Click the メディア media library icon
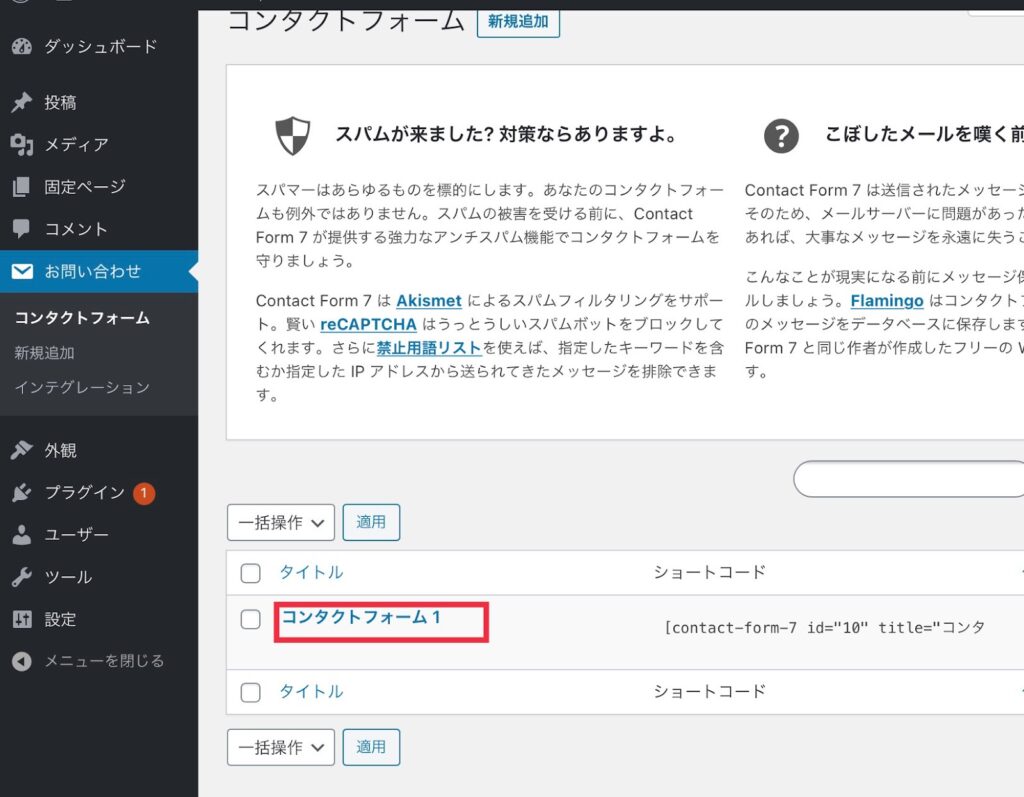Image resolution: width=1024 pixels, height=797 pixels. (x=21, y=145)
